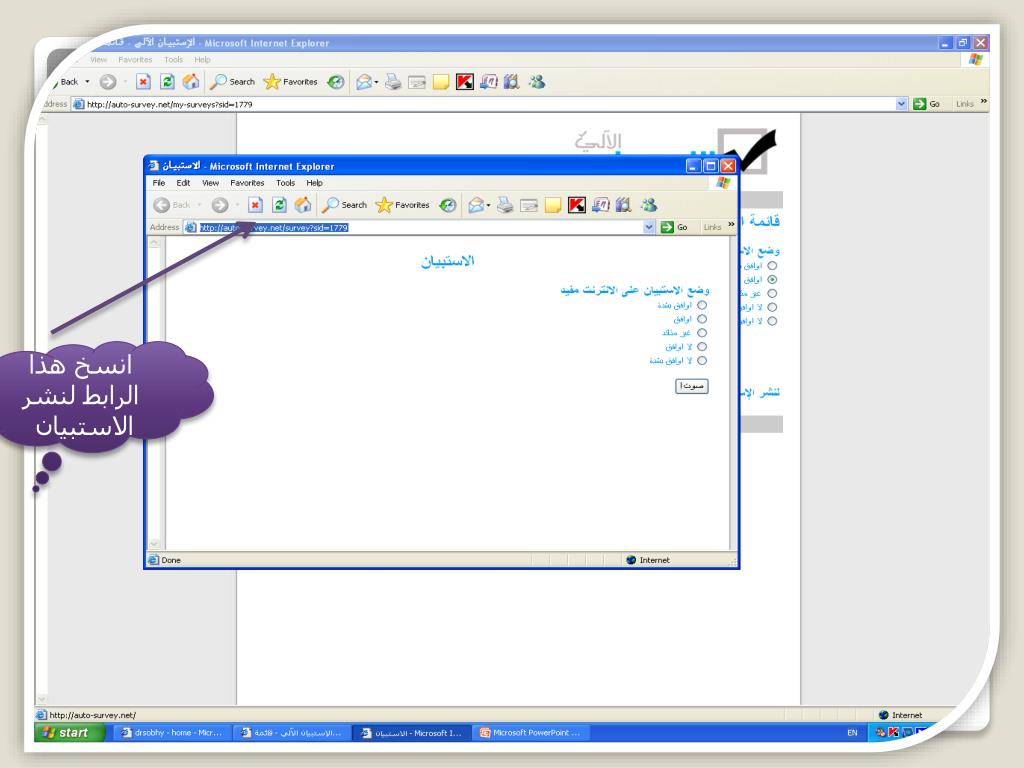The height and width of the screenshot is (768, 1024).
Task: Open Edit menu in front window
Action: pyautogui.click(x=184, y=183)
